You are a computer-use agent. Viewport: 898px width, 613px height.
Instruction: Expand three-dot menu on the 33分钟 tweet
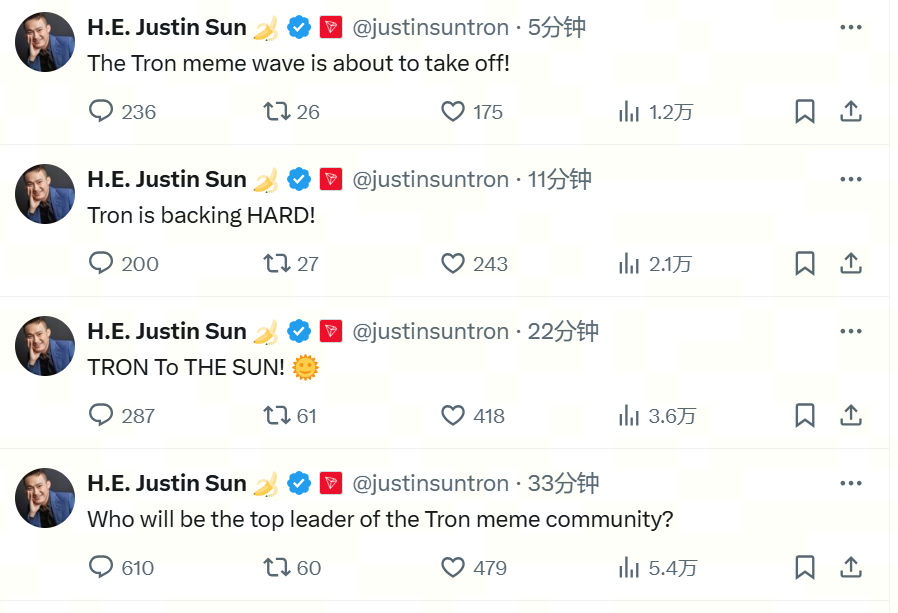850,483
